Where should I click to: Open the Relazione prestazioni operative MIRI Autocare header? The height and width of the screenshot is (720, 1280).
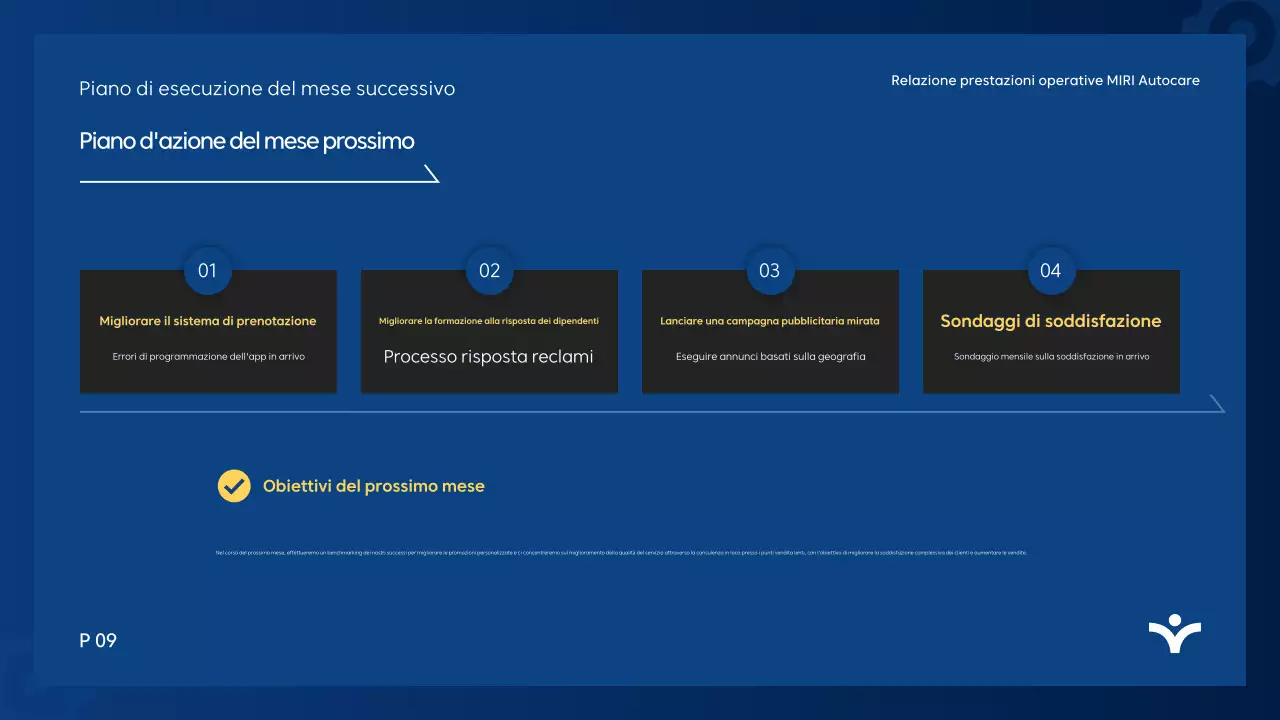(1045, 80)
